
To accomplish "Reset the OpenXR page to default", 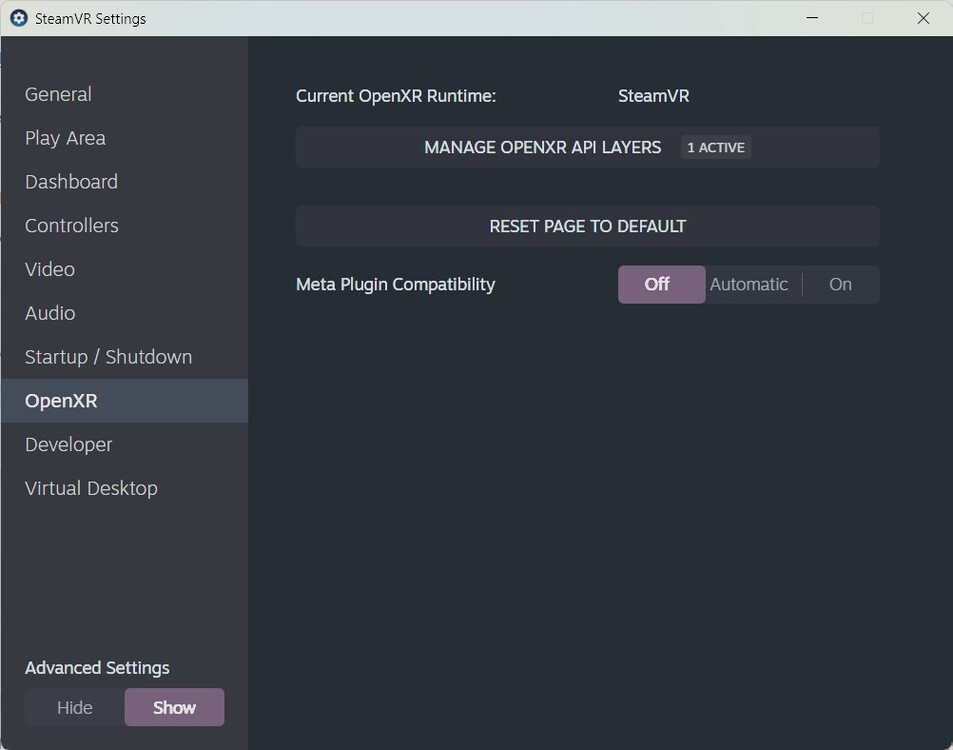I will [587, 226].
